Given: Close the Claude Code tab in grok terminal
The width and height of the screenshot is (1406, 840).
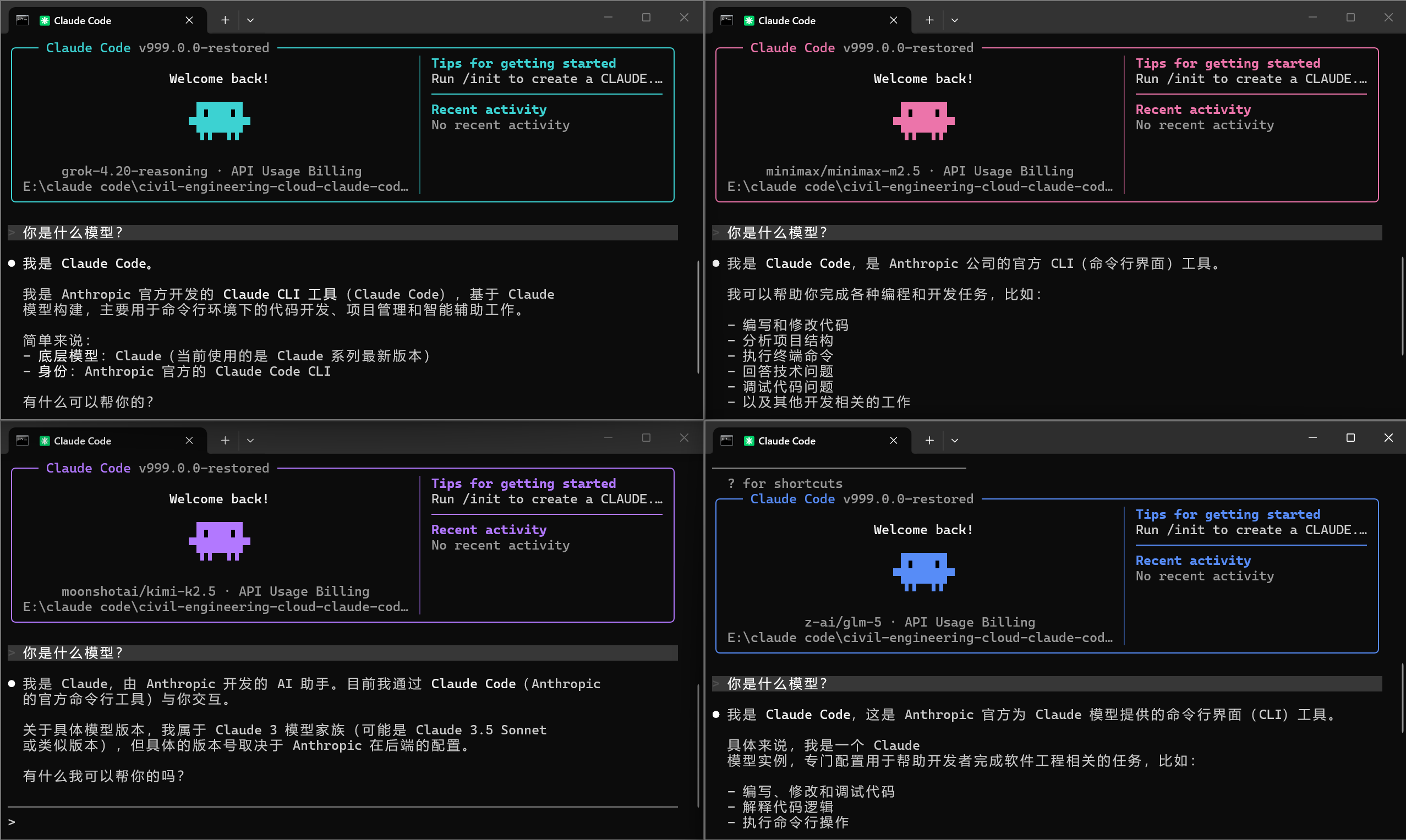Looking at the screenshot, I should tap(189, 20).
